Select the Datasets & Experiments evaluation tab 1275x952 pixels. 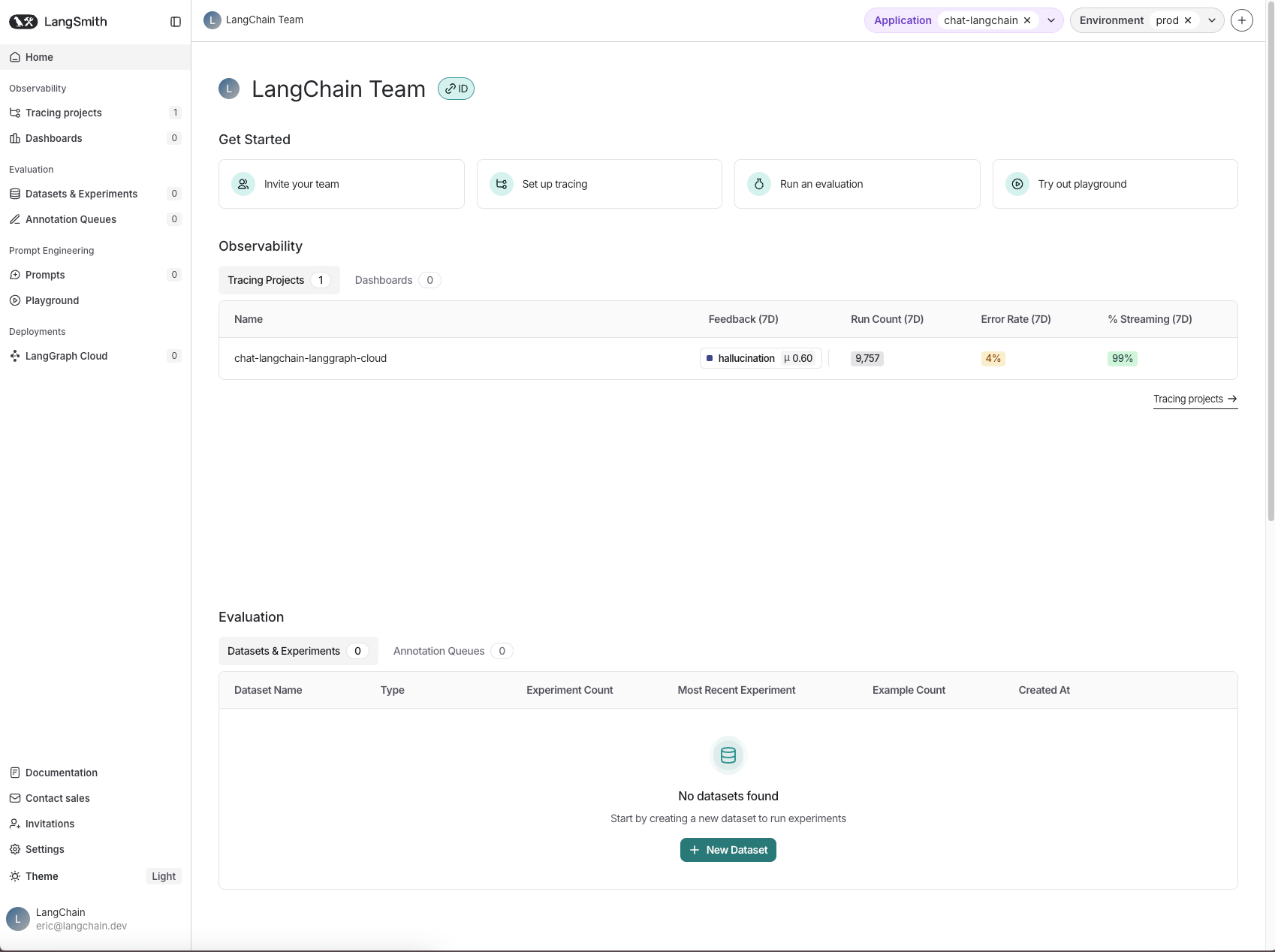(x=298, y=651)
